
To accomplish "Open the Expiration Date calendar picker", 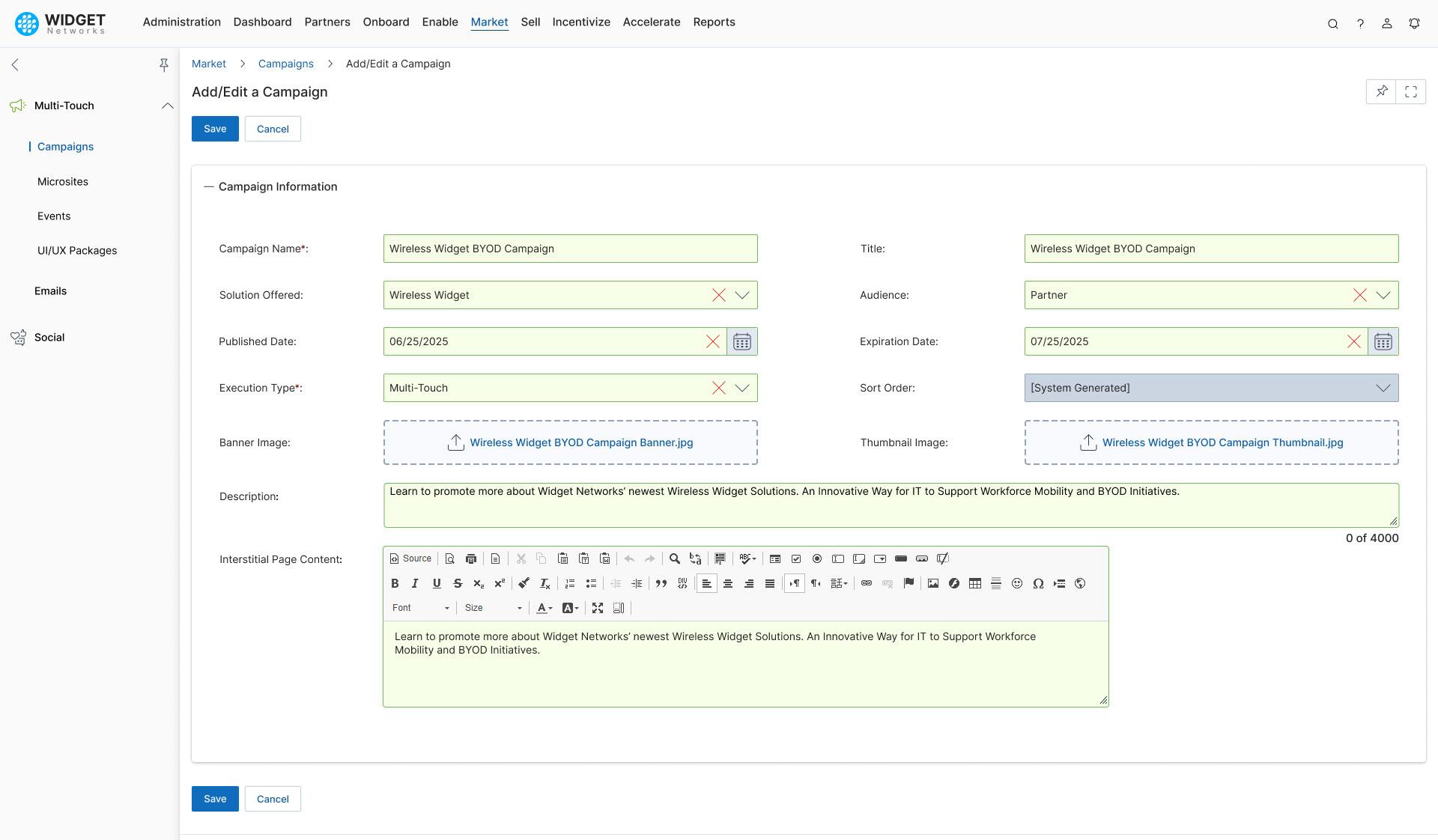I will pos(1383,341).
